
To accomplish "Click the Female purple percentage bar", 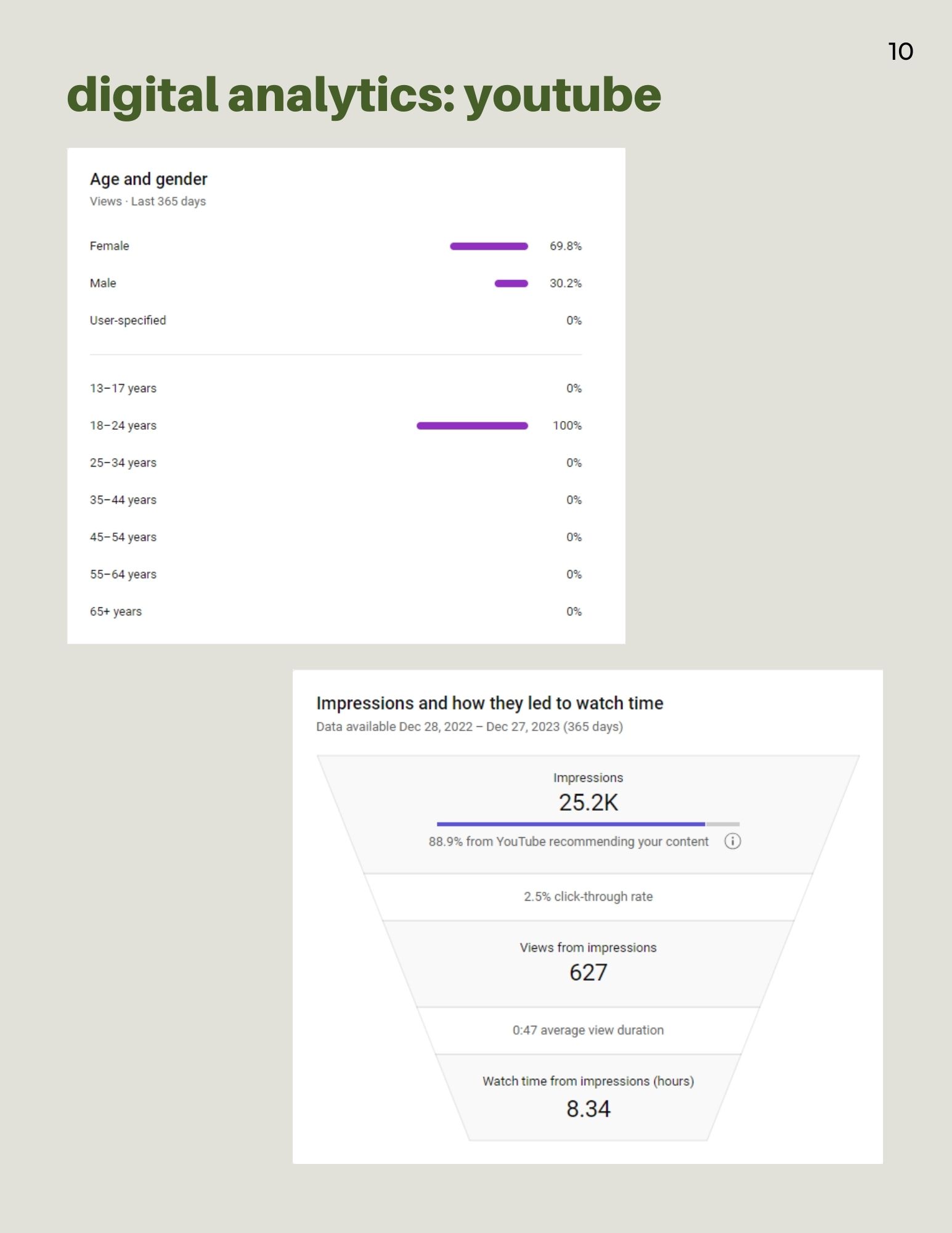I will click(x=489, y=246).
